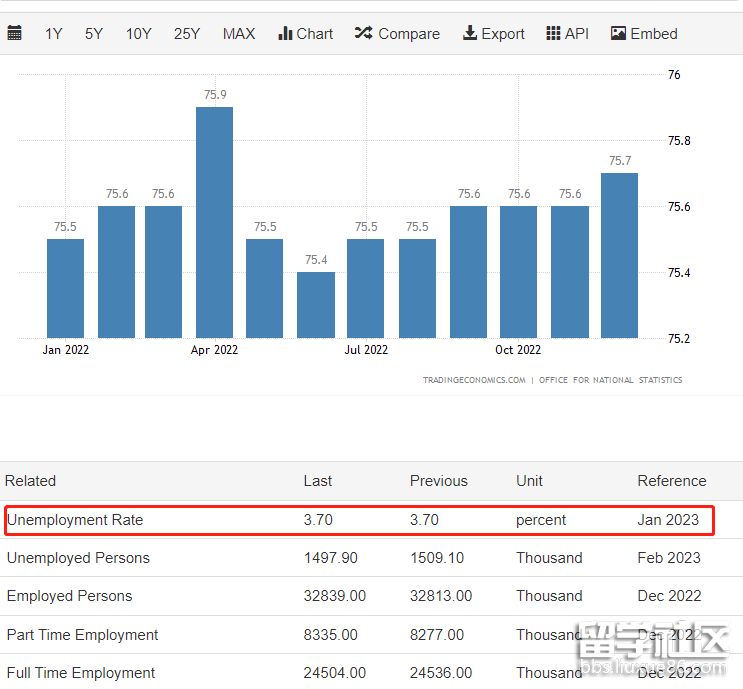The width and height of the screenshot is (743, 689).
Task: Click the last bar labeled 75.7
Action: [x=619, y=255]
